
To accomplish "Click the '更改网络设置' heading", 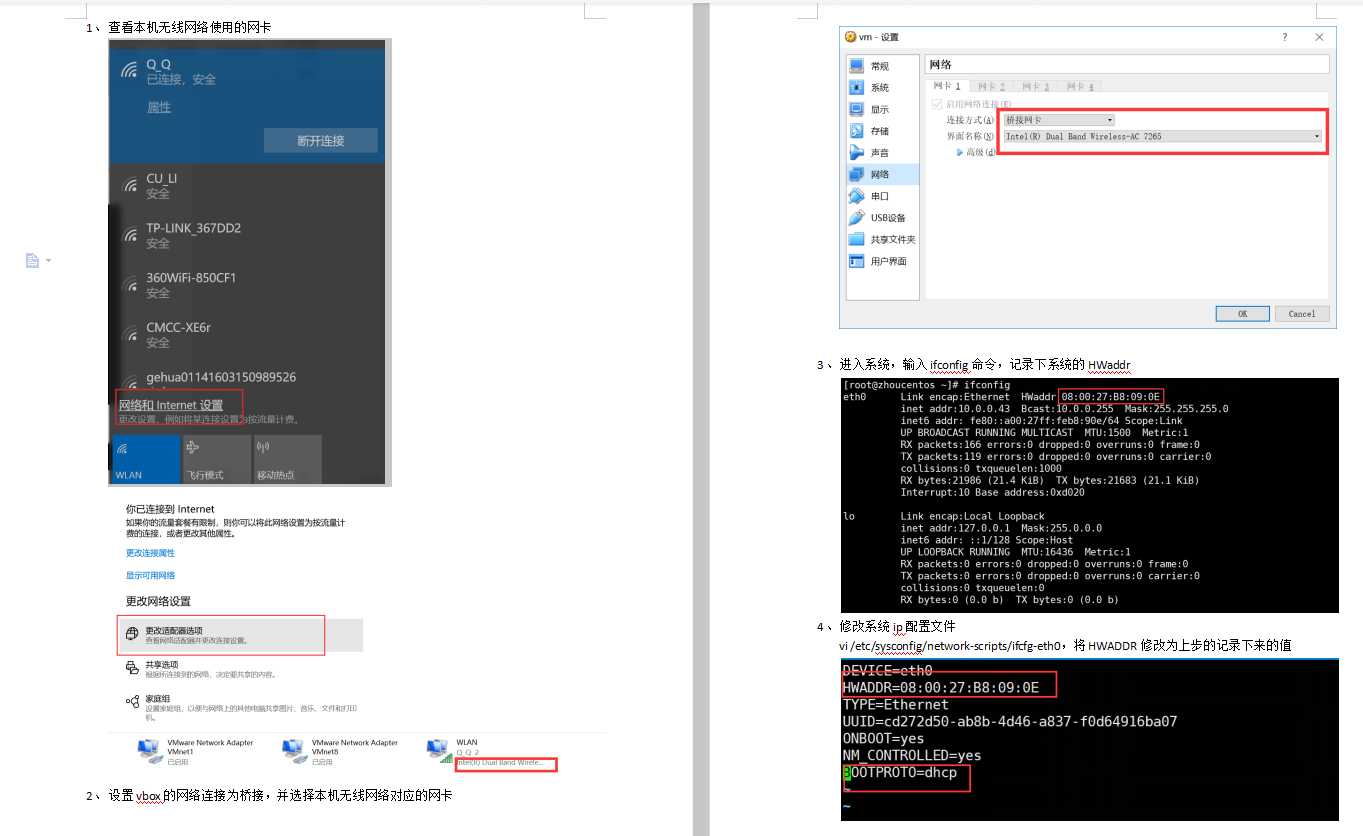I will [158, 601].
